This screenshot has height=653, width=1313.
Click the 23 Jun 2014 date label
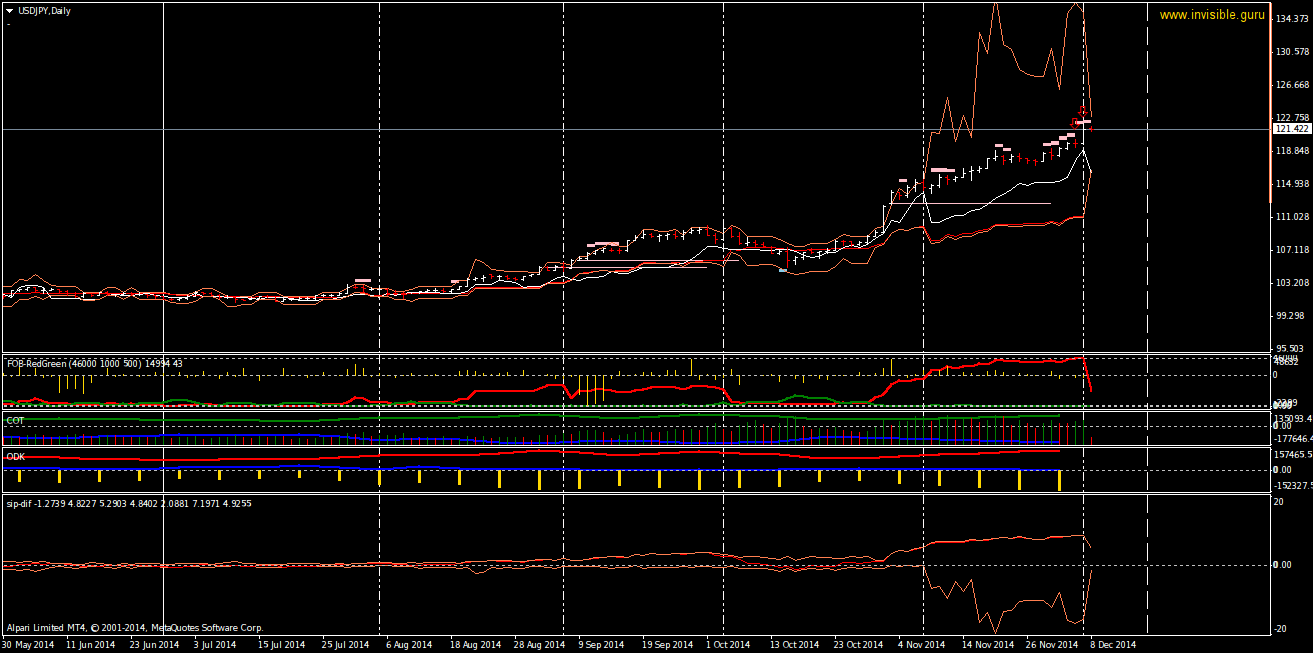pyautogui.click(x=155, y=645)
